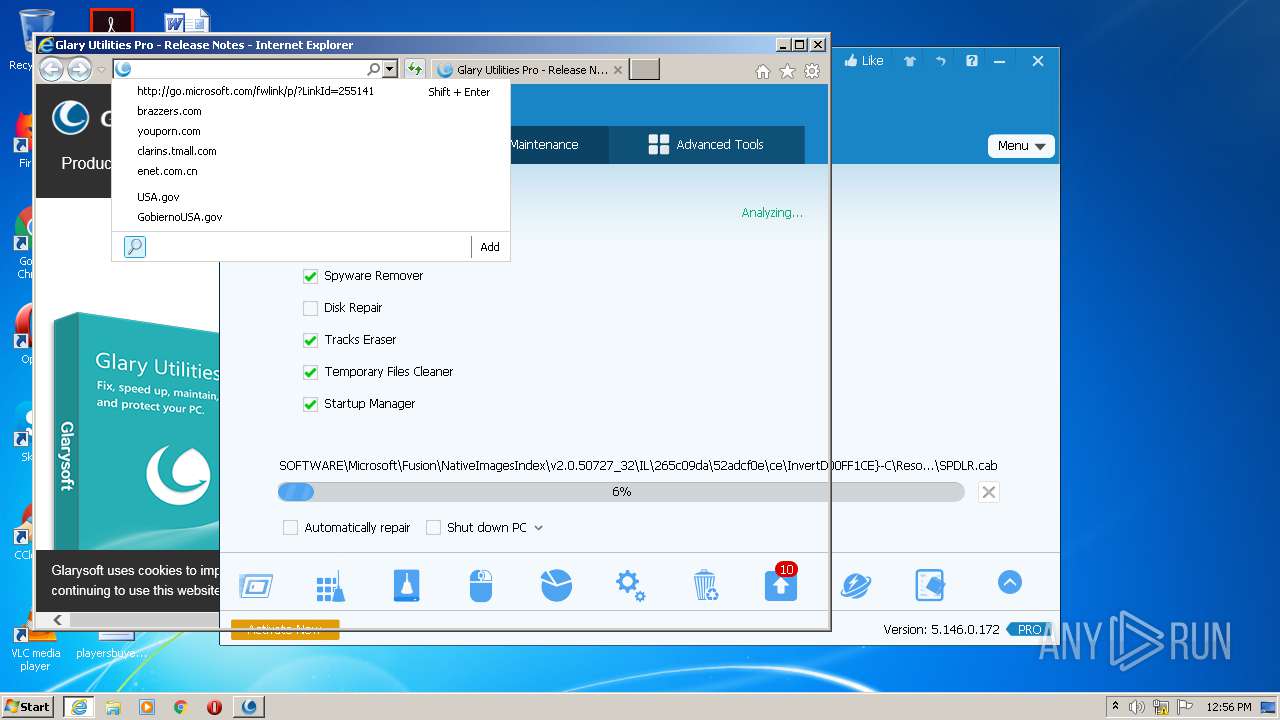This screenshot has width=1280, height=720.
Task: Click the shirt Skin icon in Glary title bar
Action: click(x=910, y=61)
